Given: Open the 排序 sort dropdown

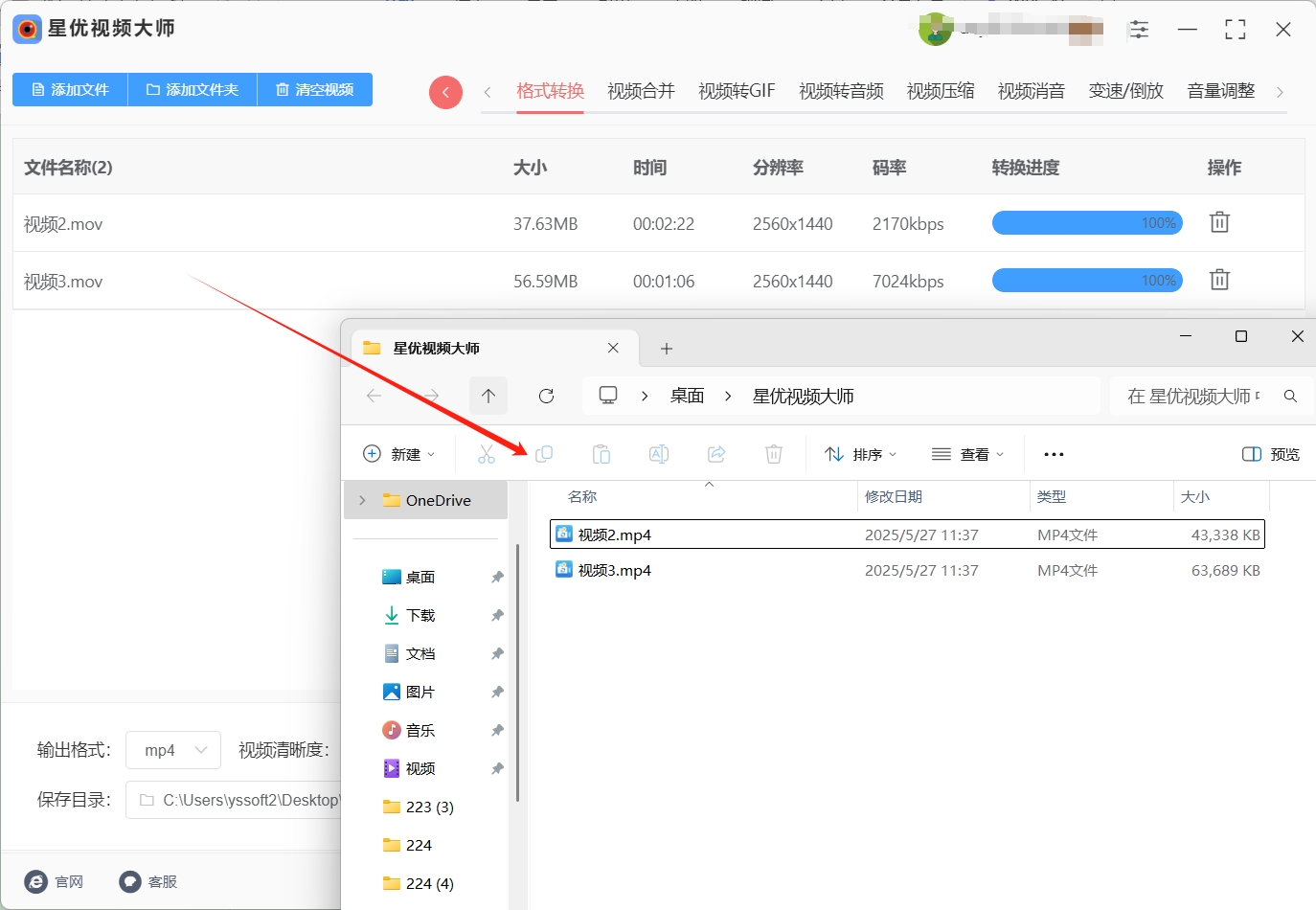Looking at the screenshot, I should (x=861, y=454).
